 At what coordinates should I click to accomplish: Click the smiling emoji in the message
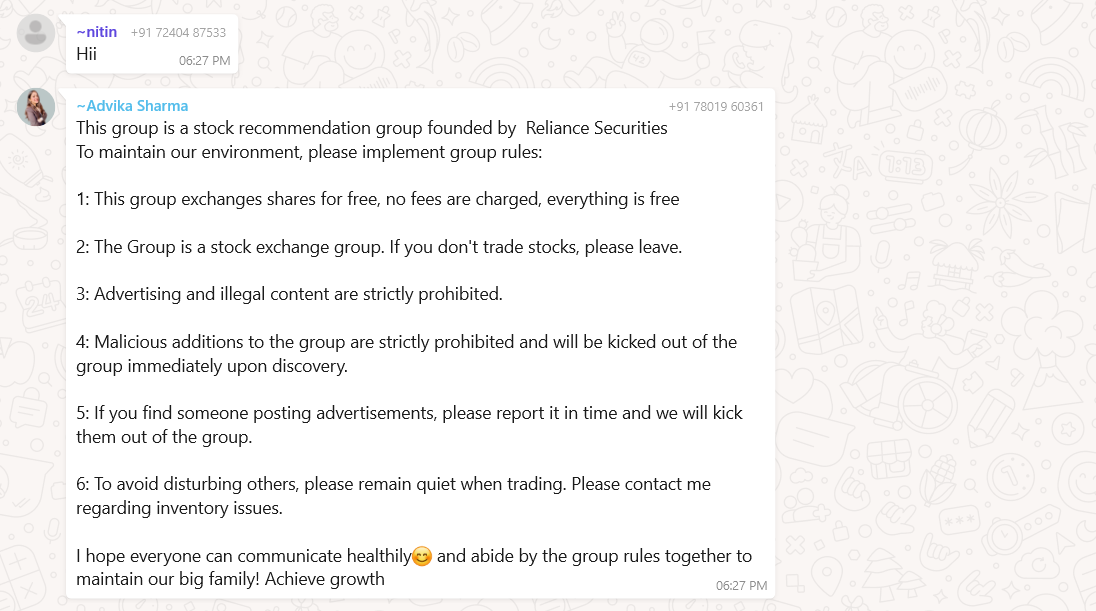pos(422,557)
